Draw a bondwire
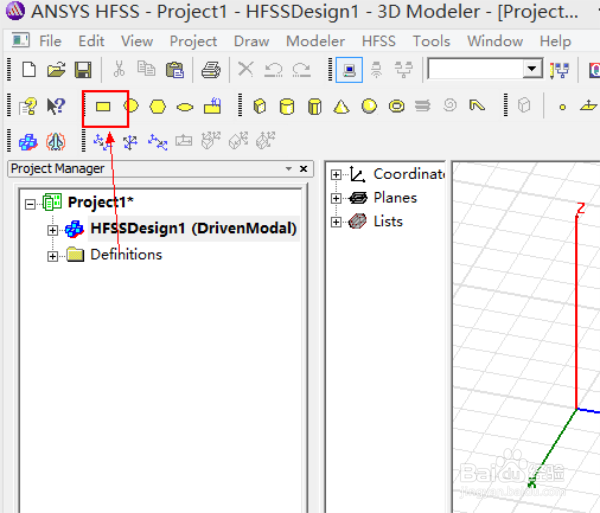 (x=477, y=105)
